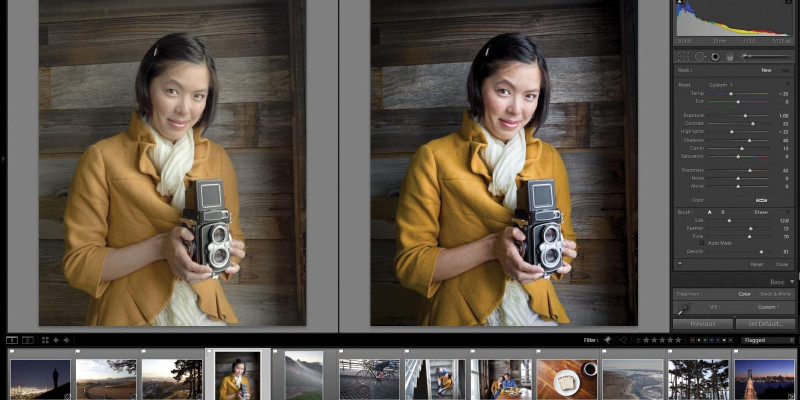Toggle the brush panel on/off switch
The width and height of the screenshot is (800, 400).
tap(680, 264)
